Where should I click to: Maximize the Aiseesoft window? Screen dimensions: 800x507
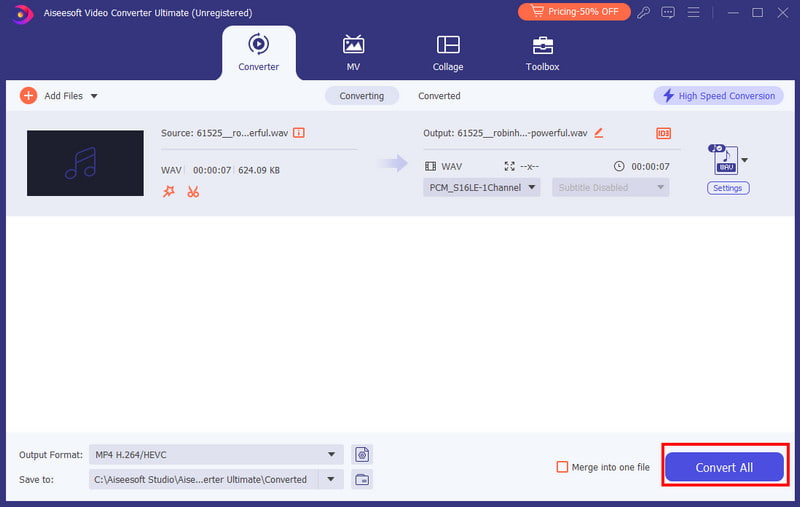coord(758,13)
